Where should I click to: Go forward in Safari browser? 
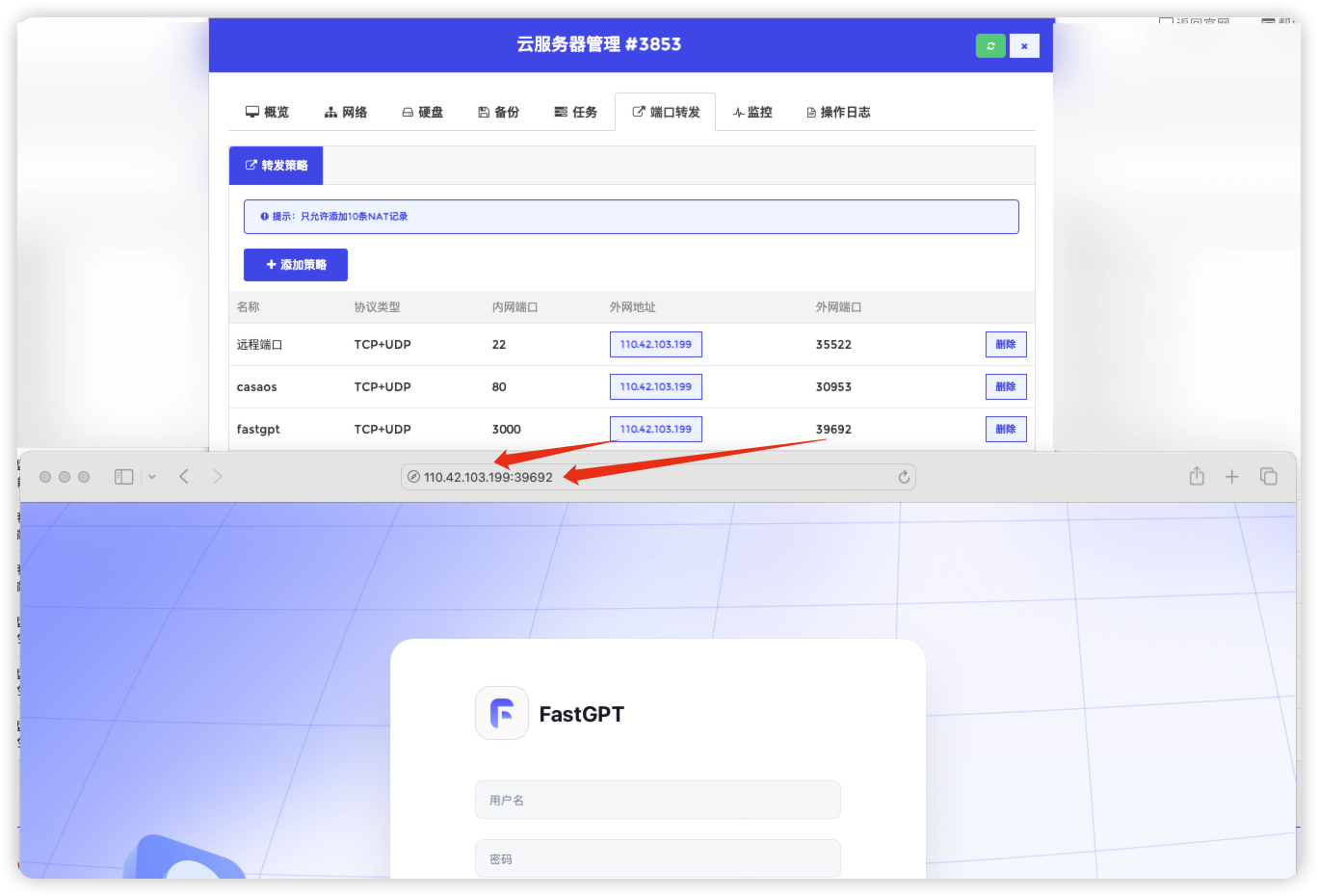(218, 477)
